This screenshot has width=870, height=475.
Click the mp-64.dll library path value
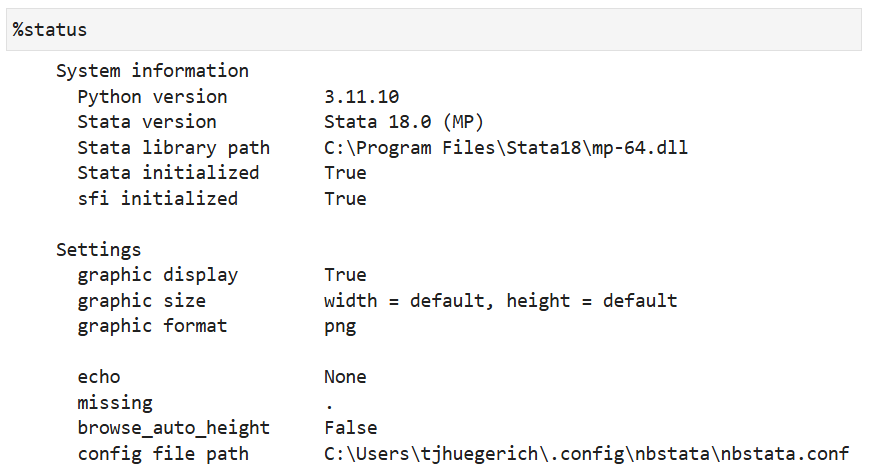click(x=506, y=148)
